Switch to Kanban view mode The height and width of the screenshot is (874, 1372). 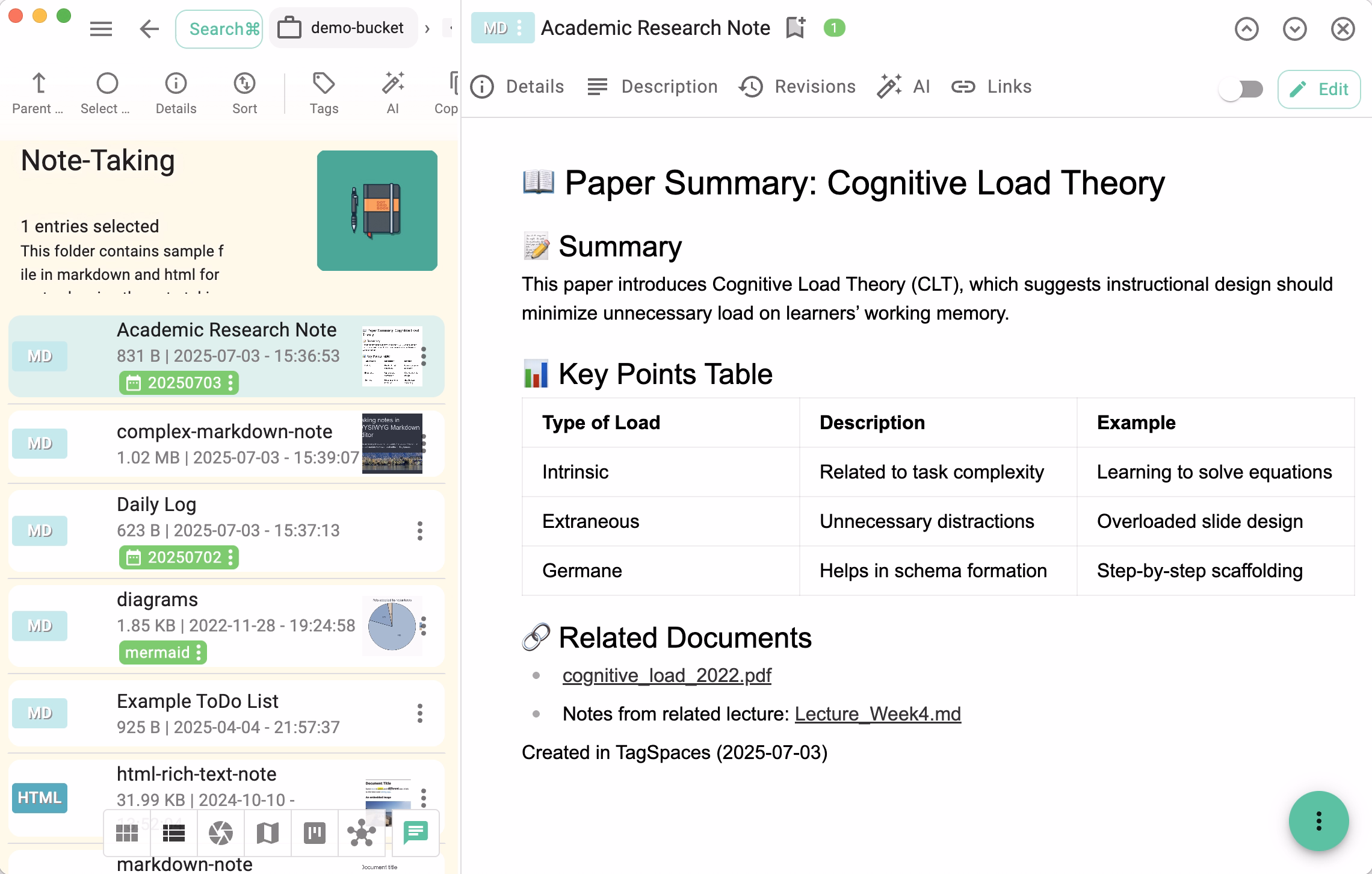click(x=314, y=833)
